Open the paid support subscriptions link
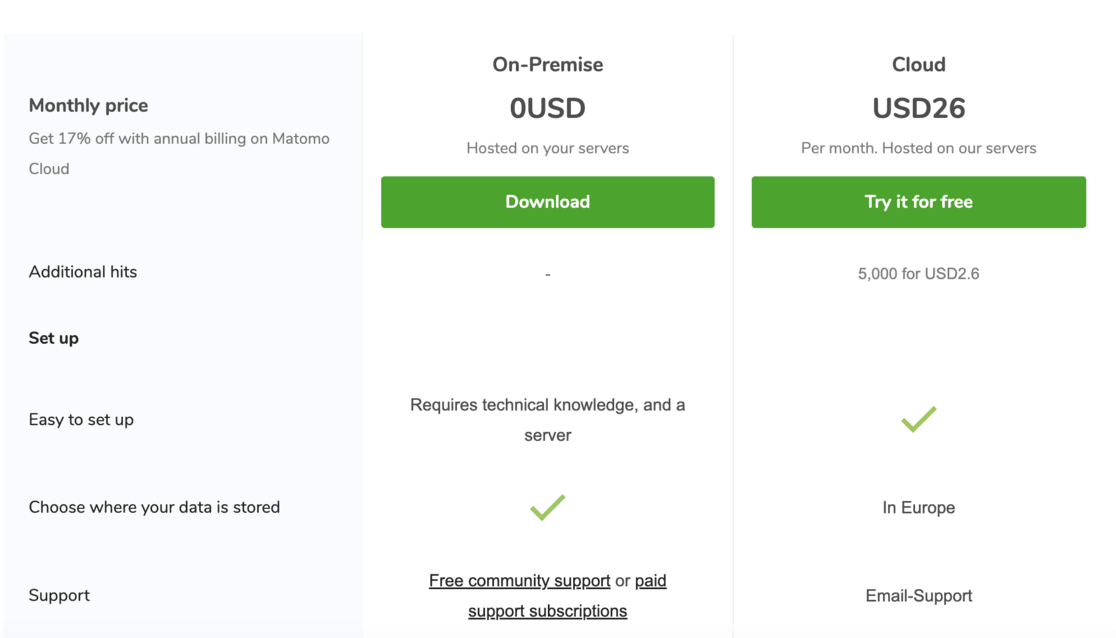1116x638 pixels. tap(548, 611)
